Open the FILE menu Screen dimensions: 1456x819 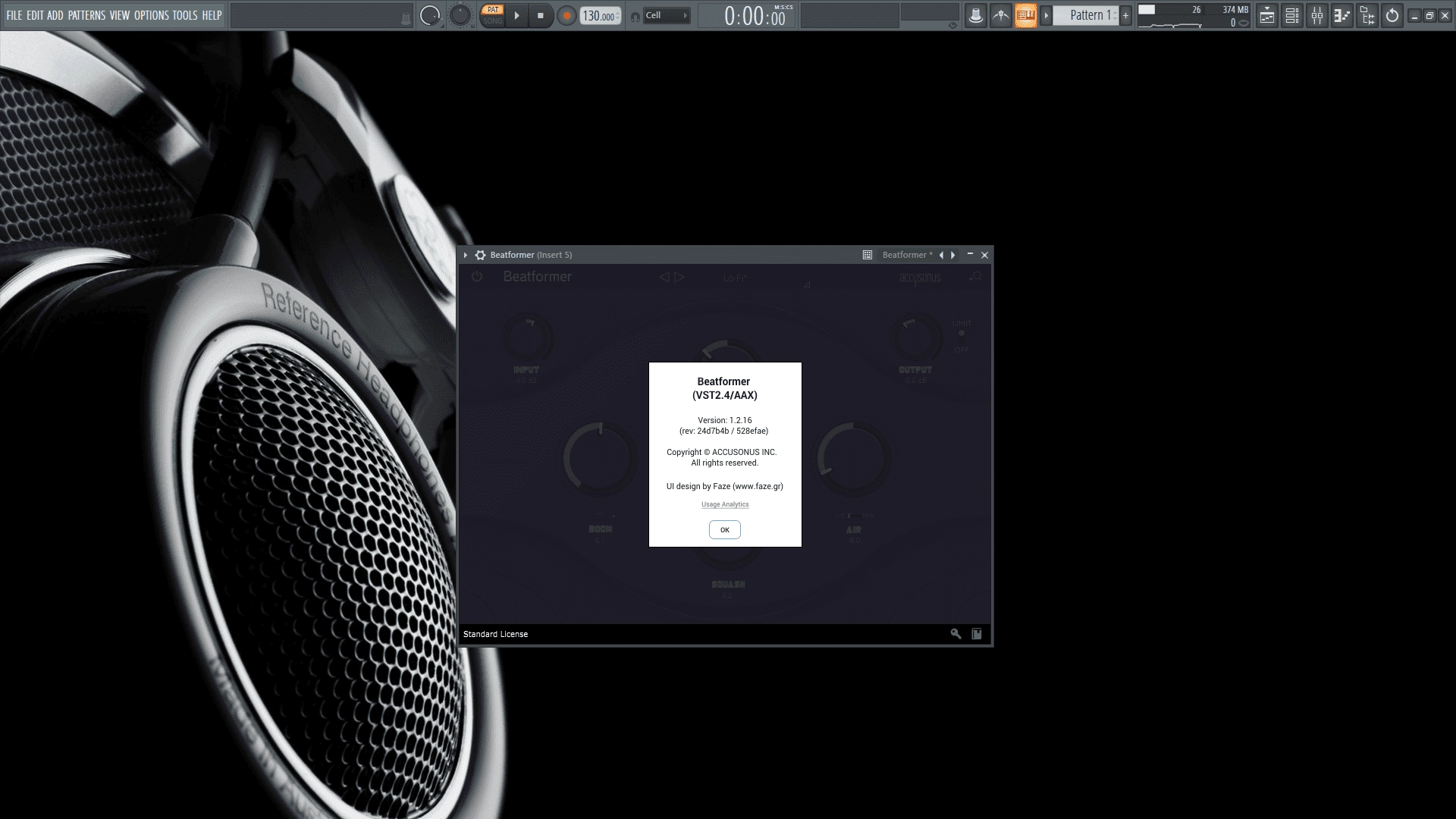pos(14,15)
